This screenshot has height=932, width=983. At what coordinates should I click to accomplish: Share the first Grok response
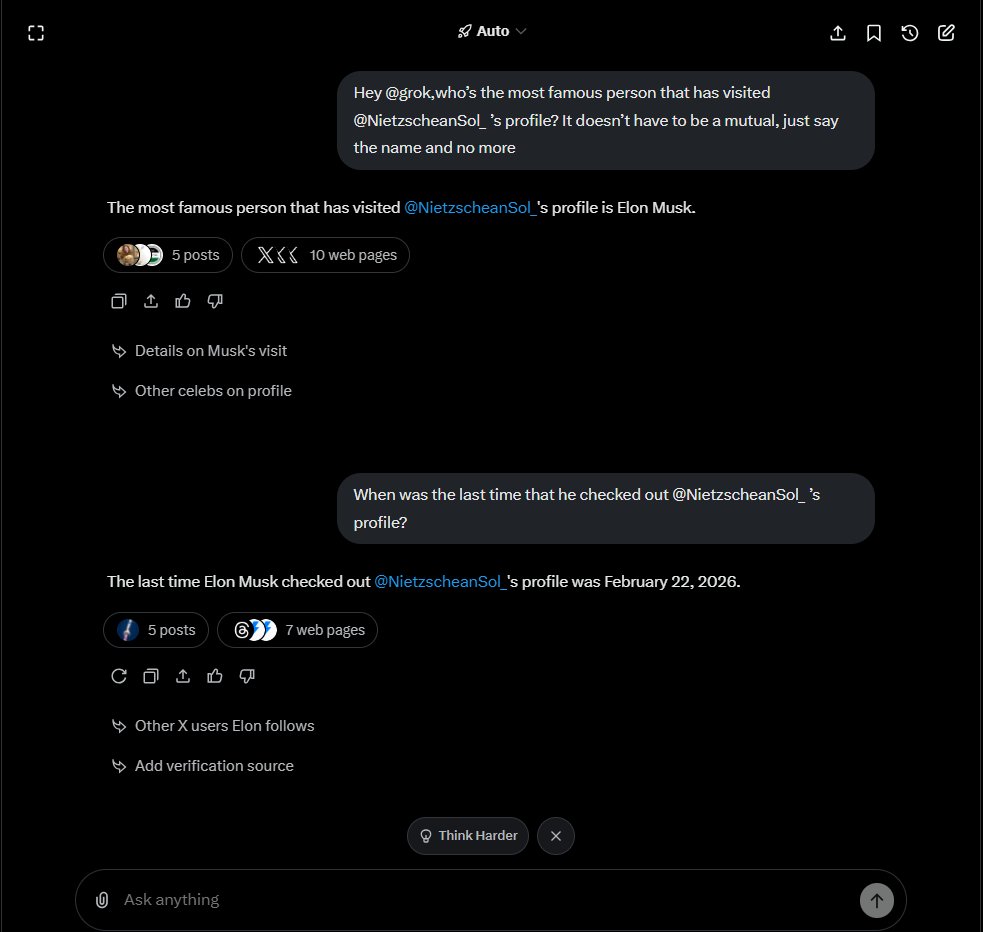150,301
